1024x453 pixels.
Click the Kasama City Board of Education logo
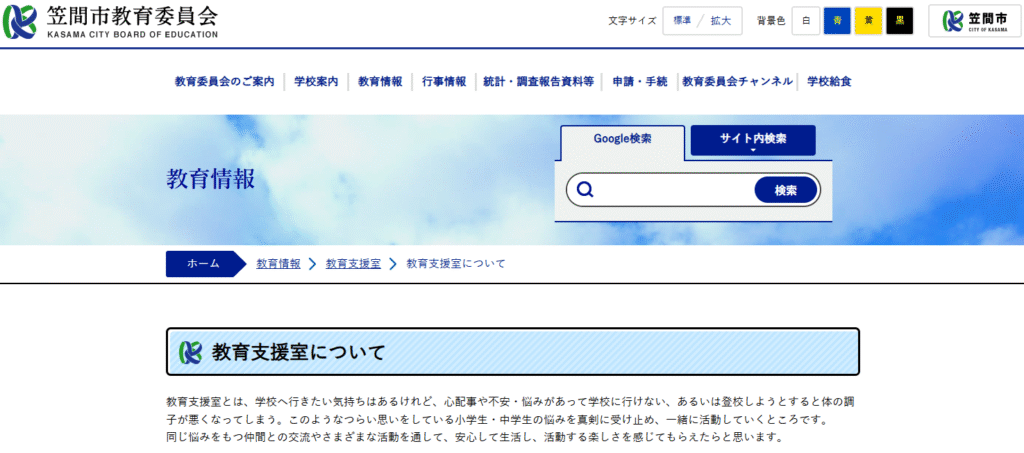112,21
